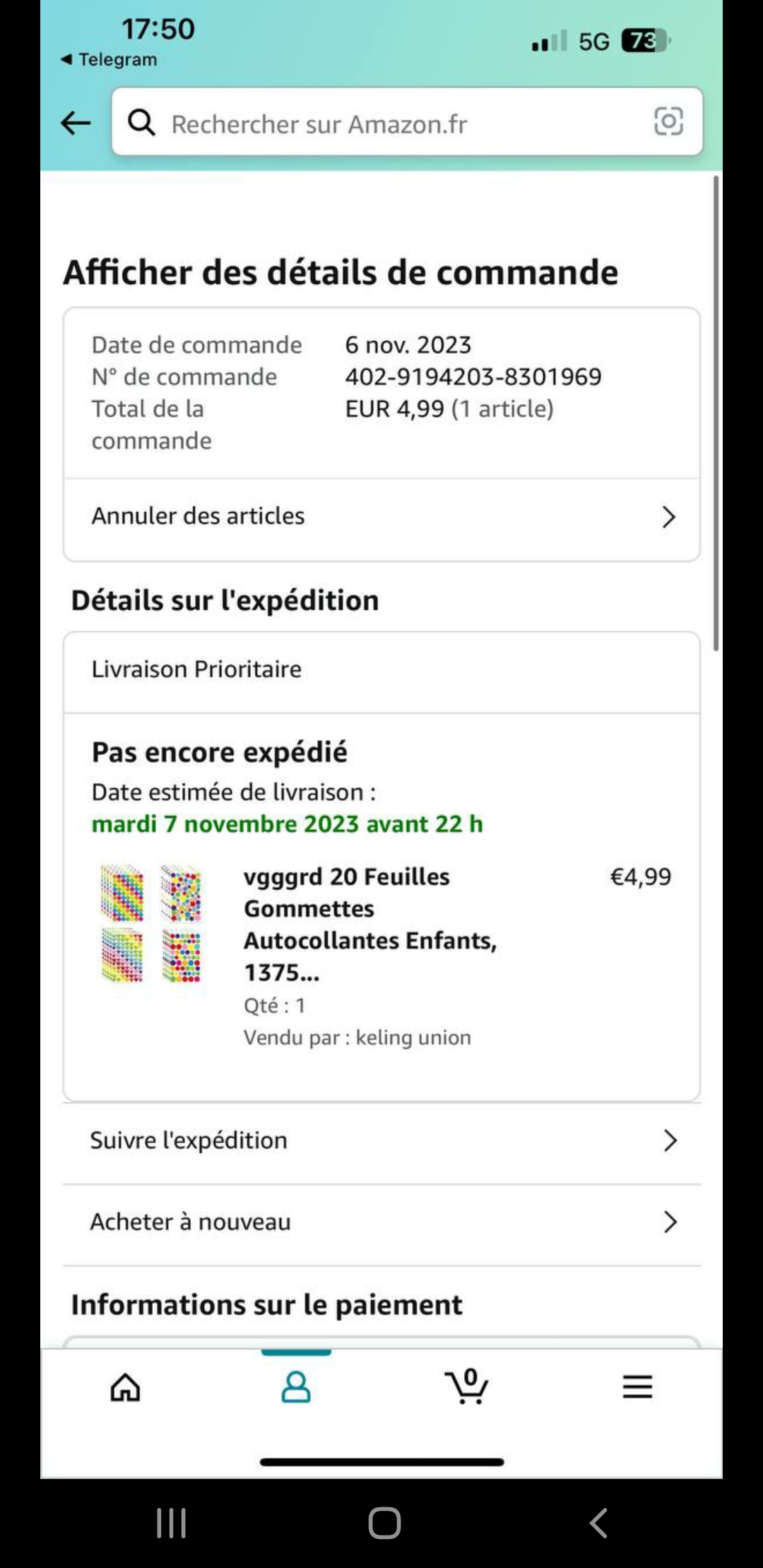Tap the Suivre l'expédition label
This screenshot has width=763, height=1568.
pos(189,1140)
